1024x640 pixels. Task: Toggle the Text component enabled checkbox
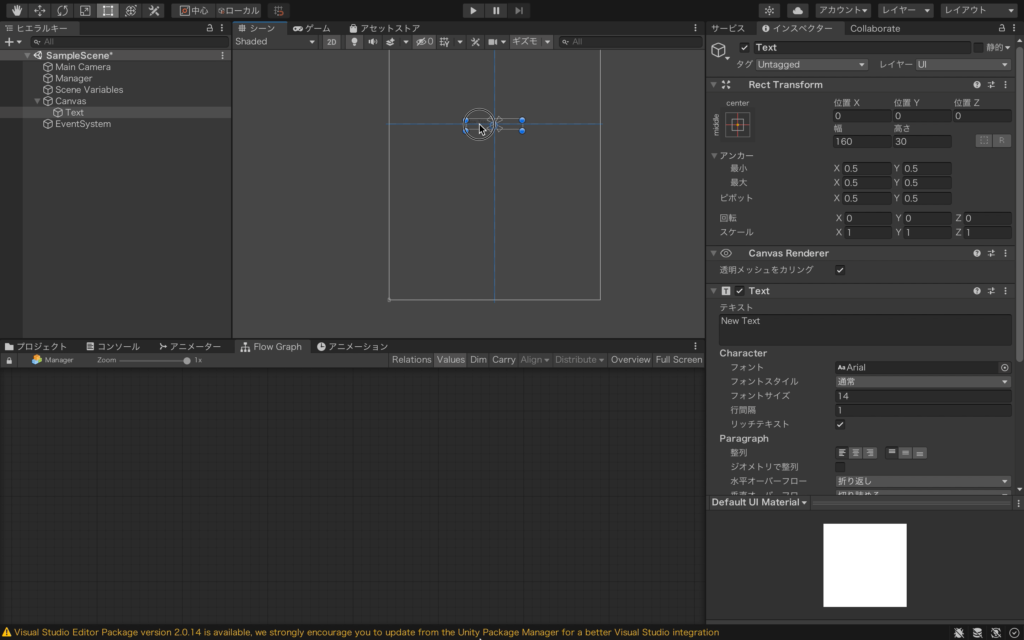click(739, 291)
